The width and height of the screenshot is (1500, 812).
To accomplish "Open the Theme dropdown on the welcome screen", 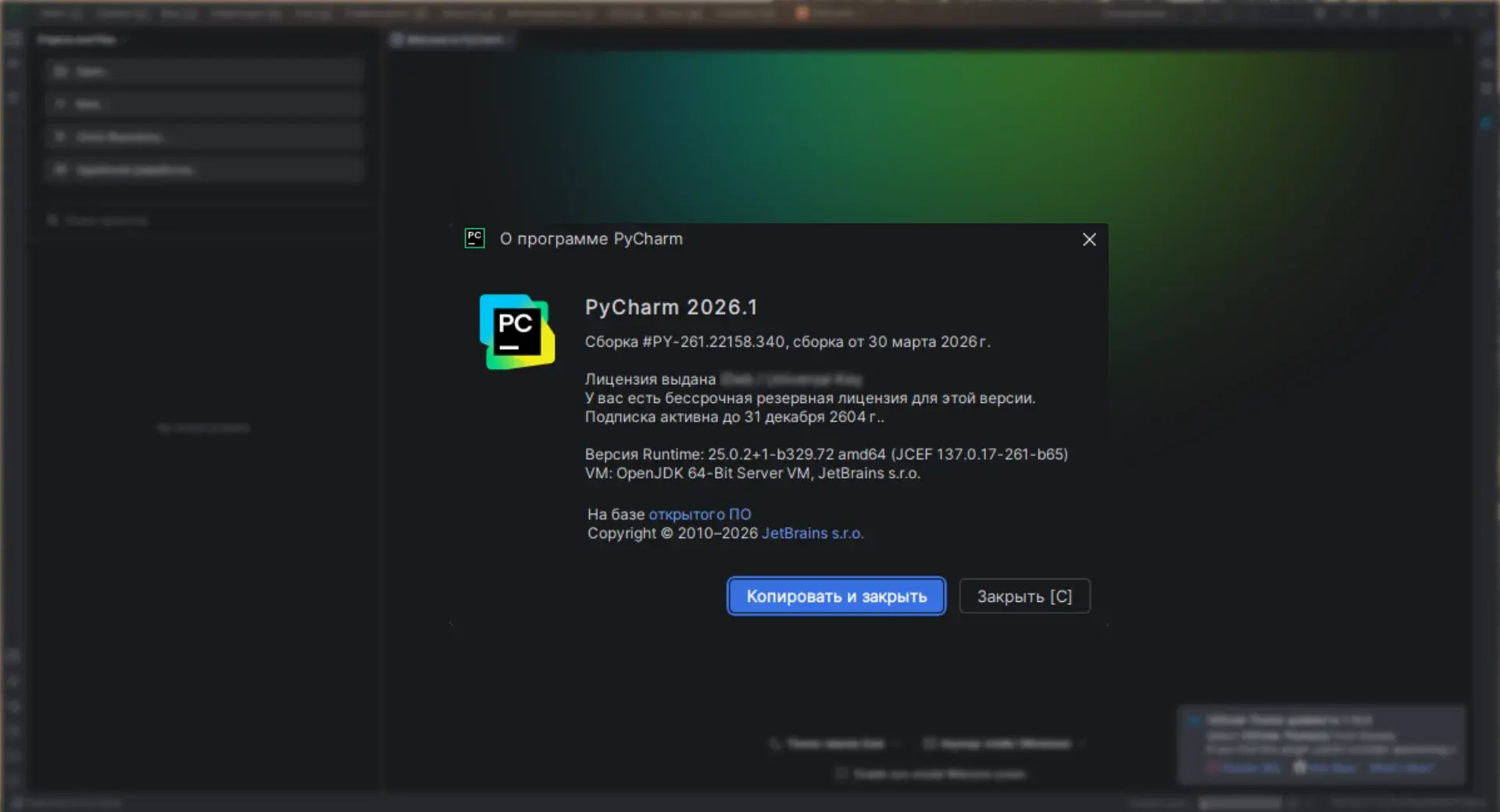I will click(834, 744).
